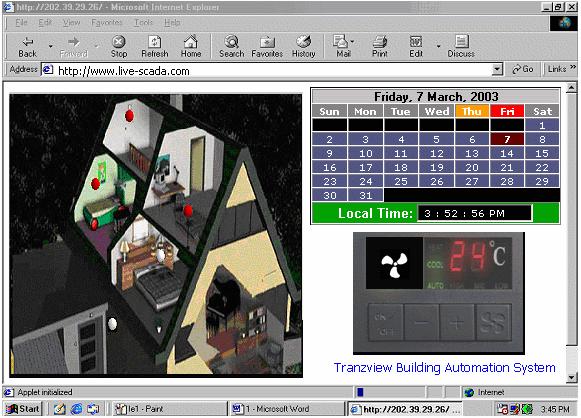Screen dimensions: 581x418
Task: Increase temperature with plus button
Action: (x=457, y=322)
